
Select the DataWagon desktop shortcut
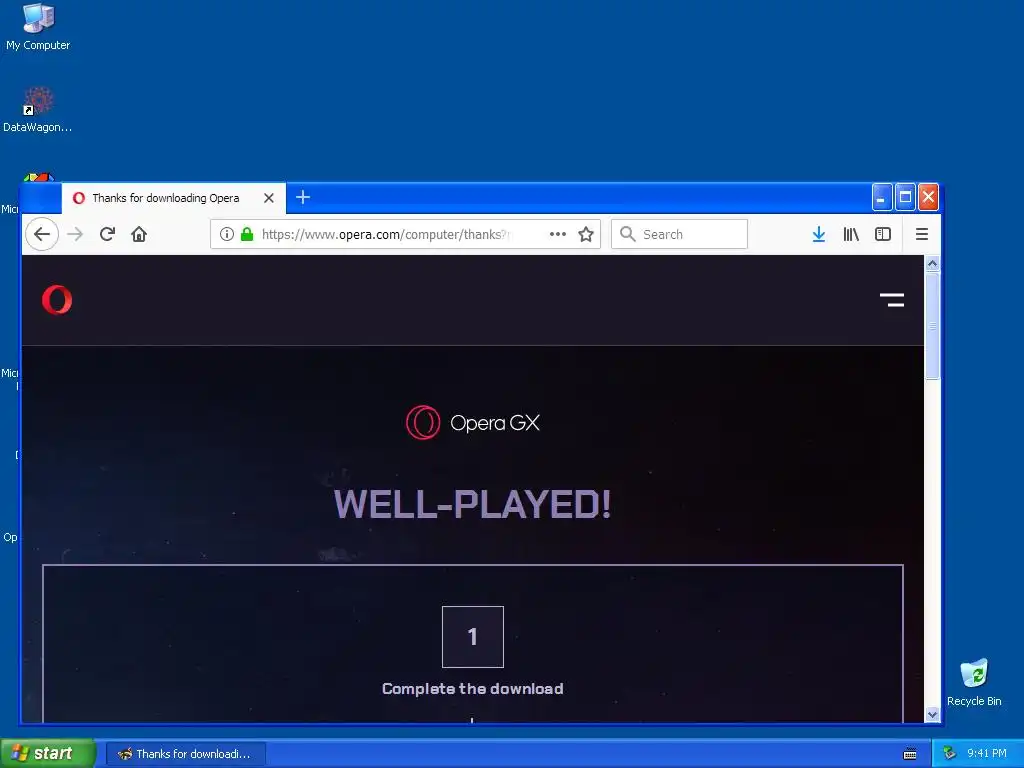[38, 109]
